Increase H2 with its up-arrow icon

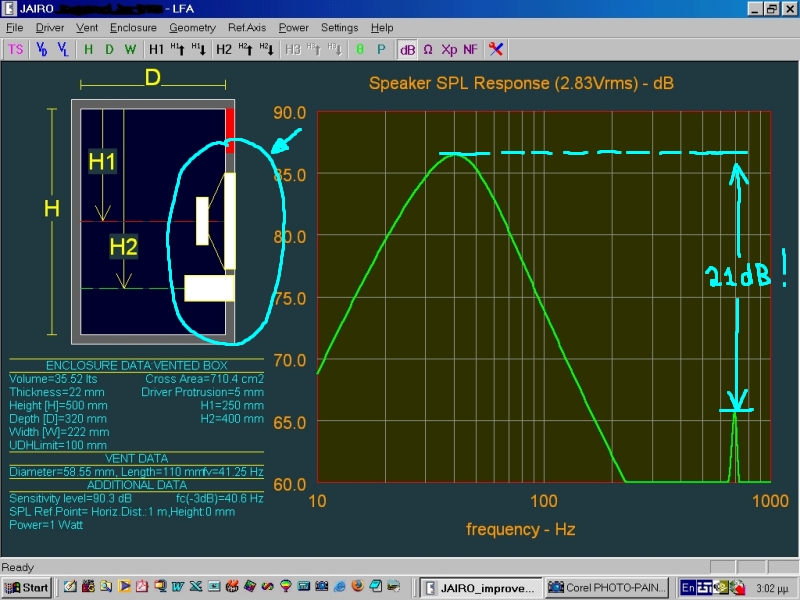(245, 49)
